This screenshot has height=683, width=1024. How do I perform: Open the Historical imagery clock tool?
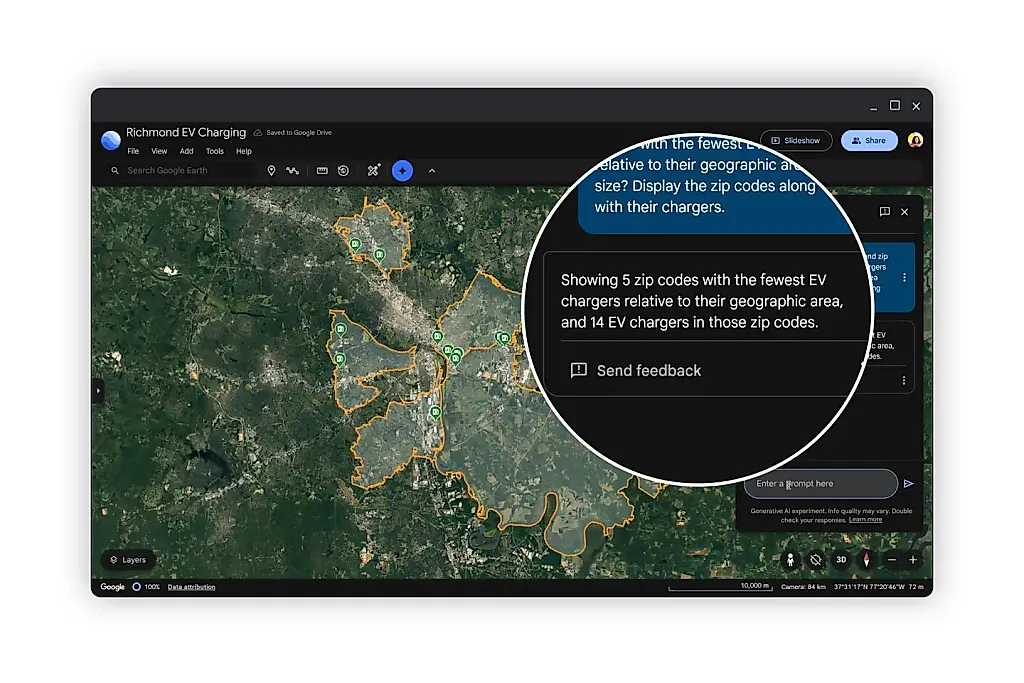tap(344, 170)
